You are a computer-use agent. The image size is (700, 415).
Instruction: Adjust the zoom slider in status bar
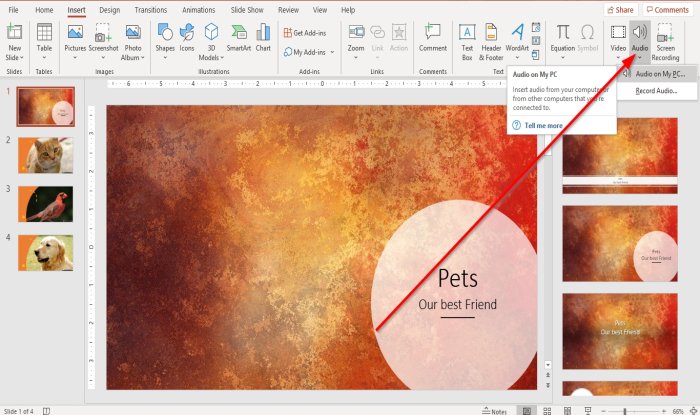(x=627, y=410)
